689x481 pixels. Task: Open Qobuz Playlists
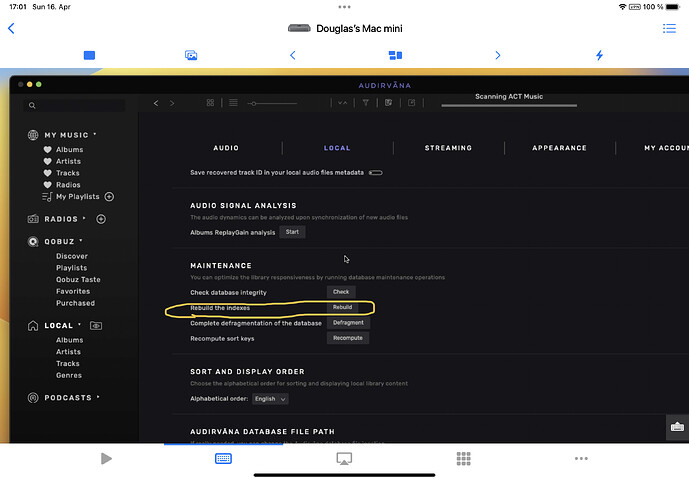[71, 268]
